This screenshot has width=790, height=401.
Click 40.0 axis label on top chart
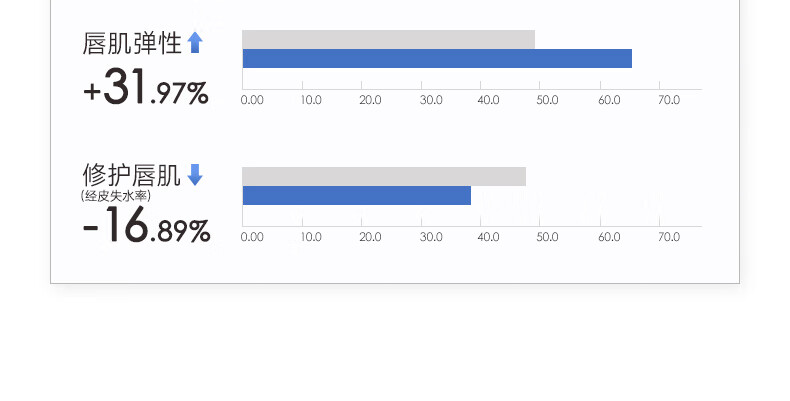point(488,100)
